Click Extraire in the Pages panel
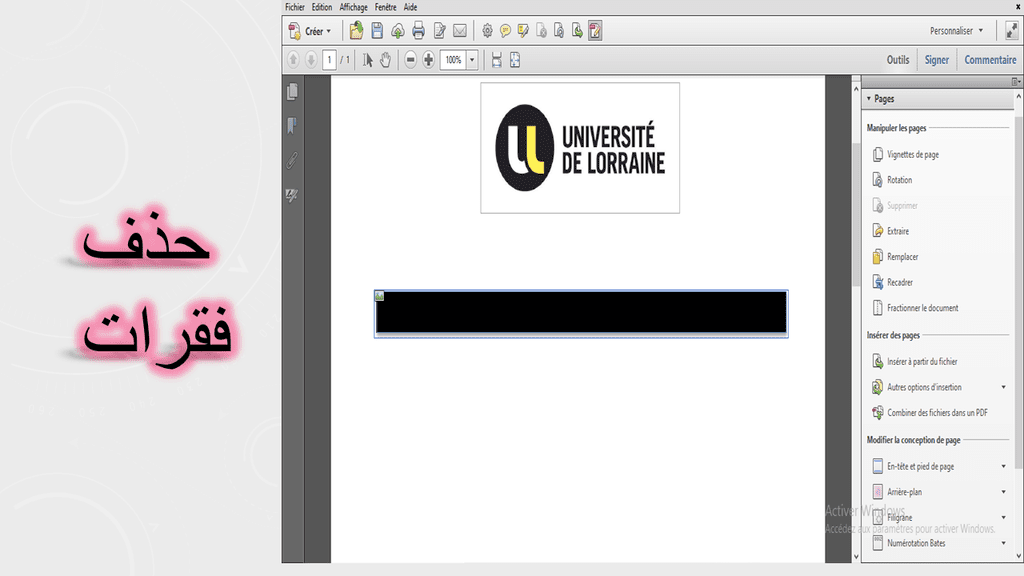The height and width of the screenshot is (576, 1024). pyautogui.click(x=897, y=231)
